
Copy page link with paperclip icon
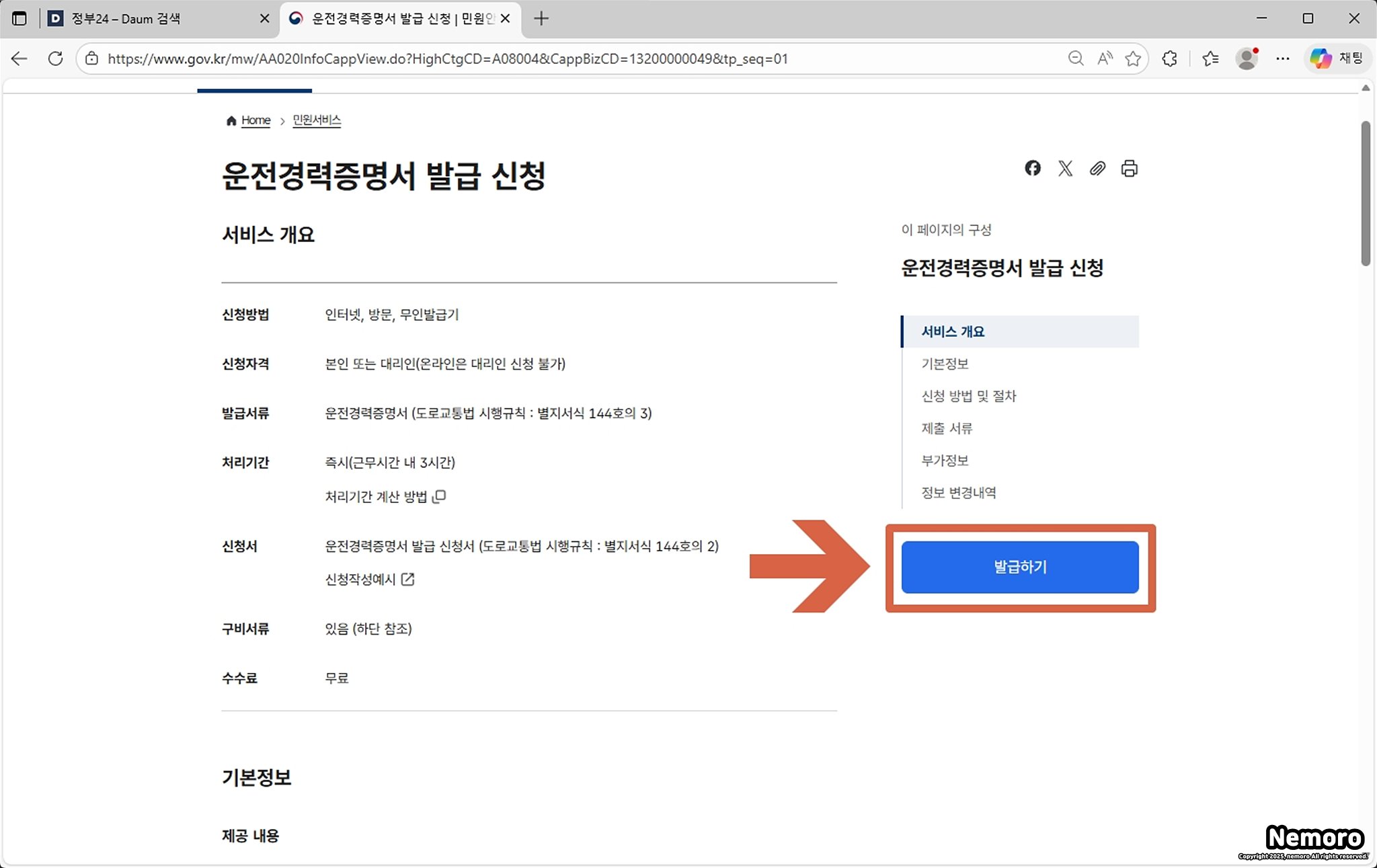click(1097, 168)
